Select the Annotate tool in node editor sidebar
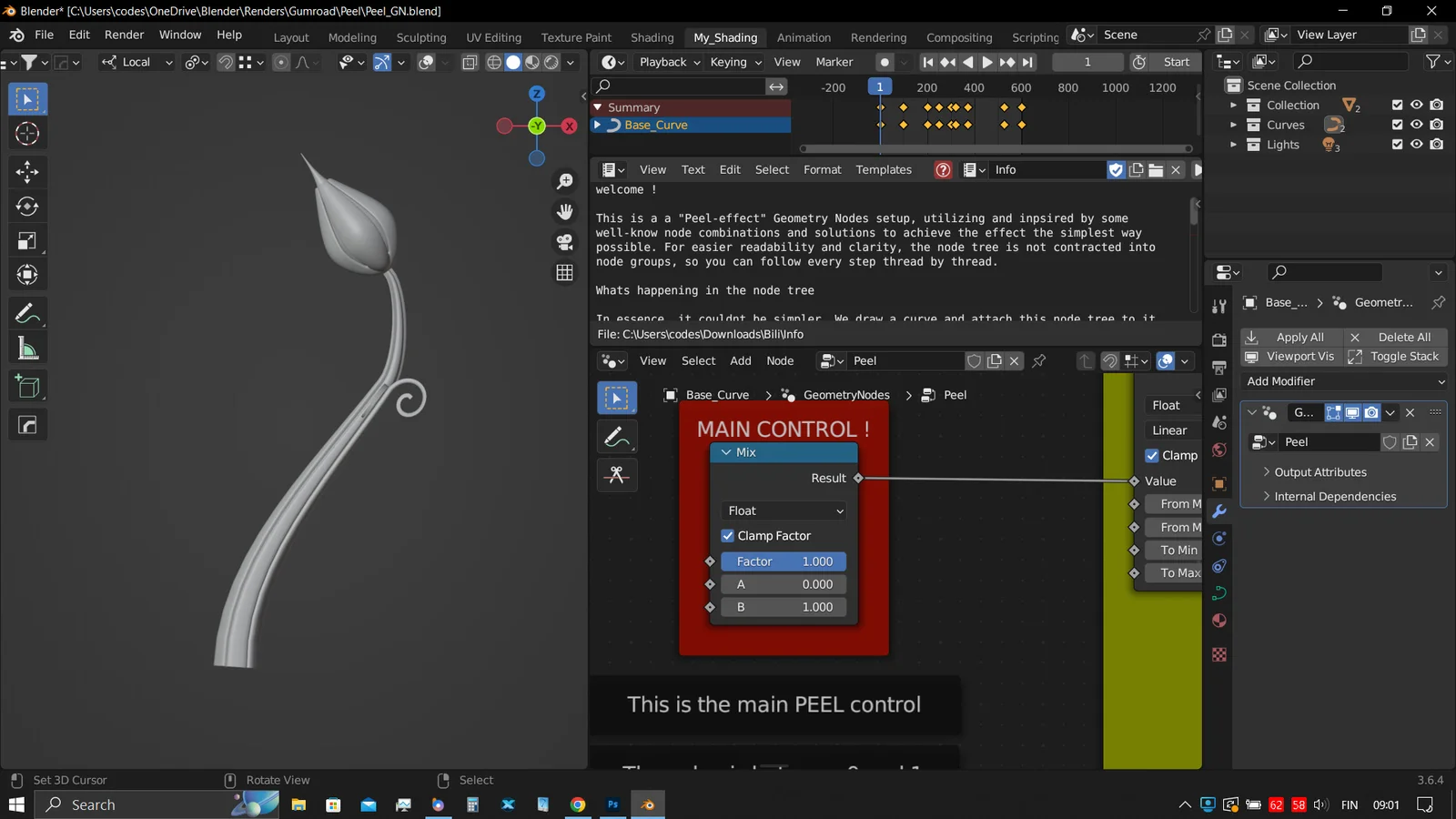Screen dimensions: 1456x819 (x=617, y=436)
